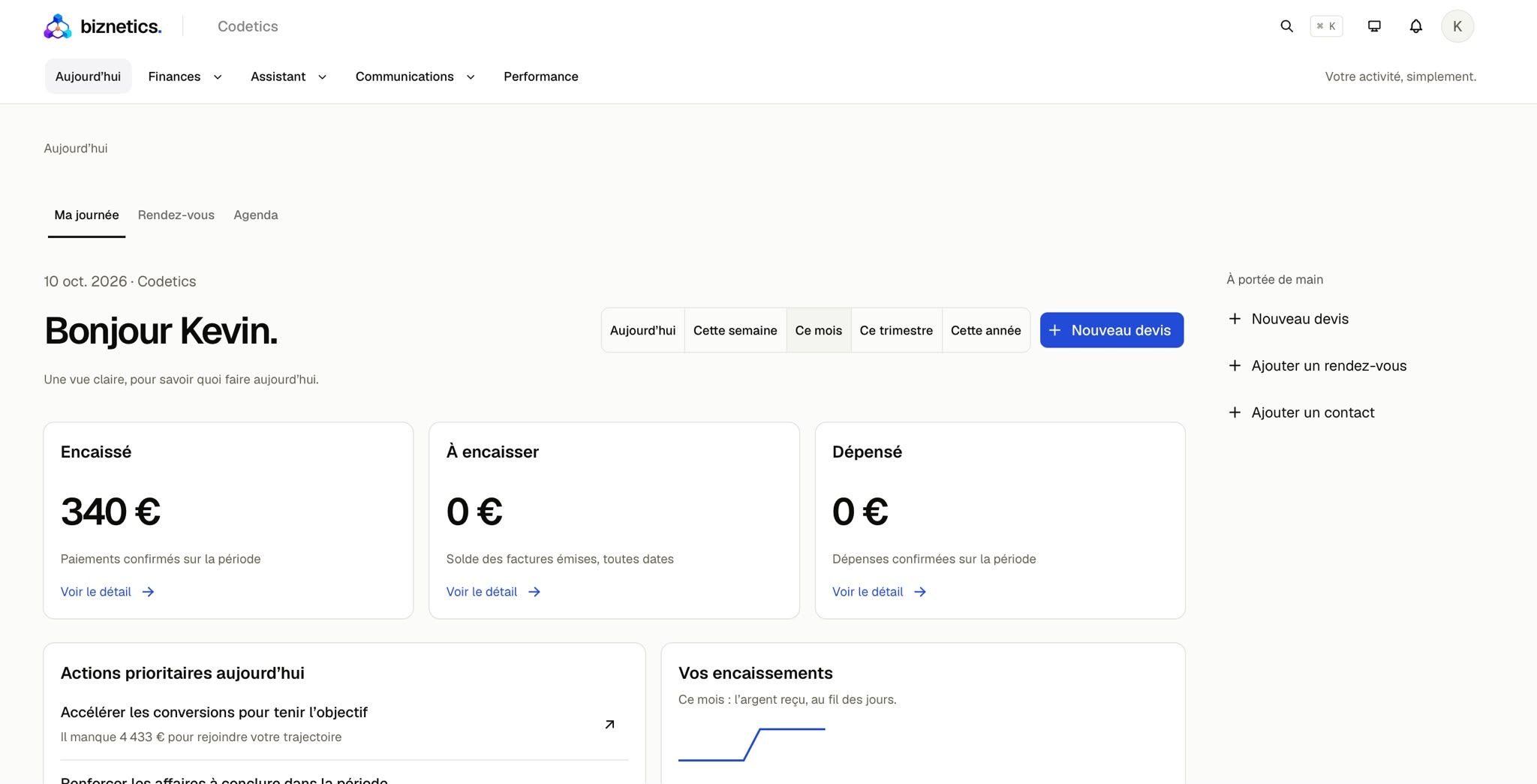Switch period to Cette semaine
Screen dimensions: 1537x784
tap(735, 330)
